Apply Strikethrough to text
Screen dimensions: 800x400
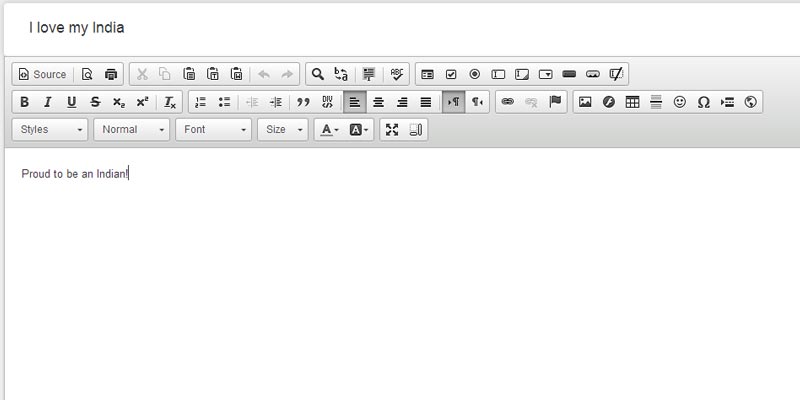click(x=95, y=102)
